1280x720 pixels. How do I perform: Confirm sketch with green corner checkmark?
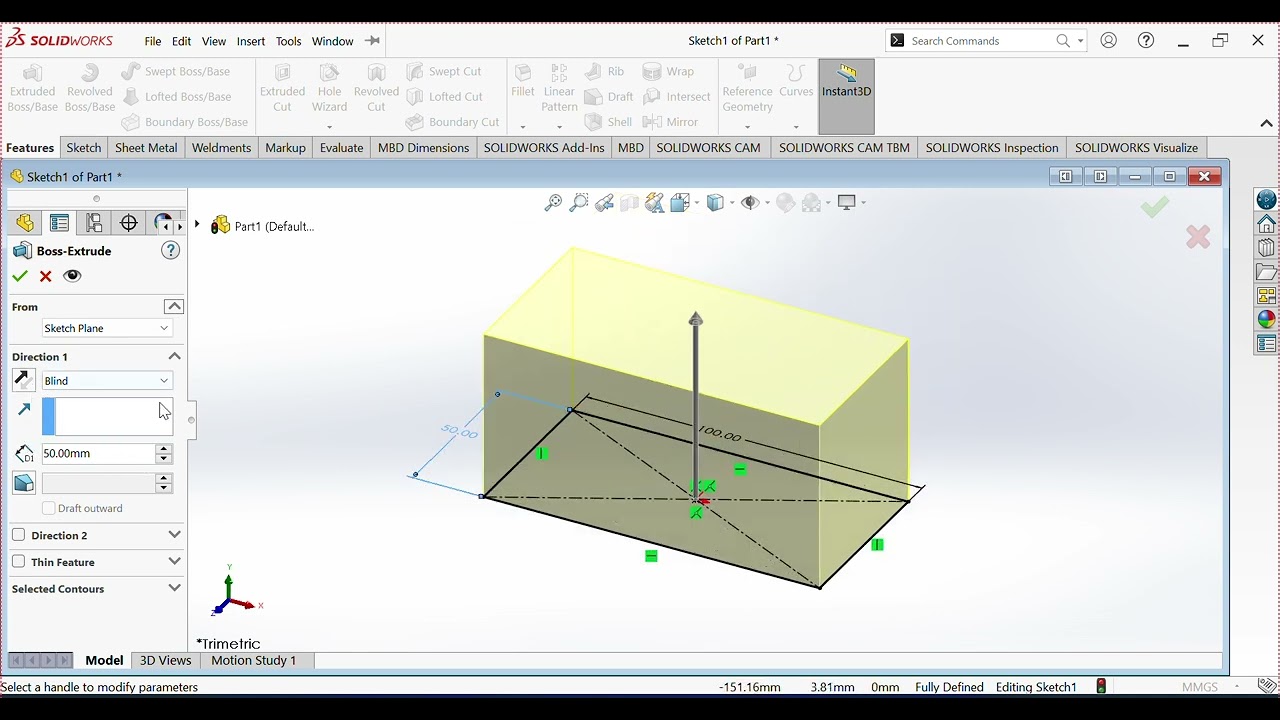pyautogui.click(x=1155, y=207)
